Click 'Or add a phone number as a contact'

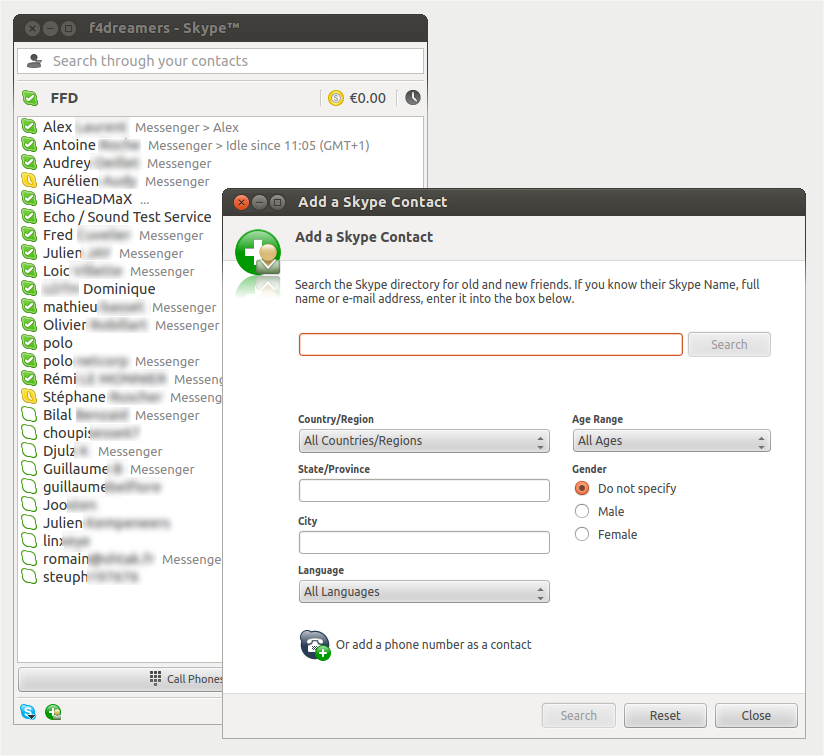point(434,645)
